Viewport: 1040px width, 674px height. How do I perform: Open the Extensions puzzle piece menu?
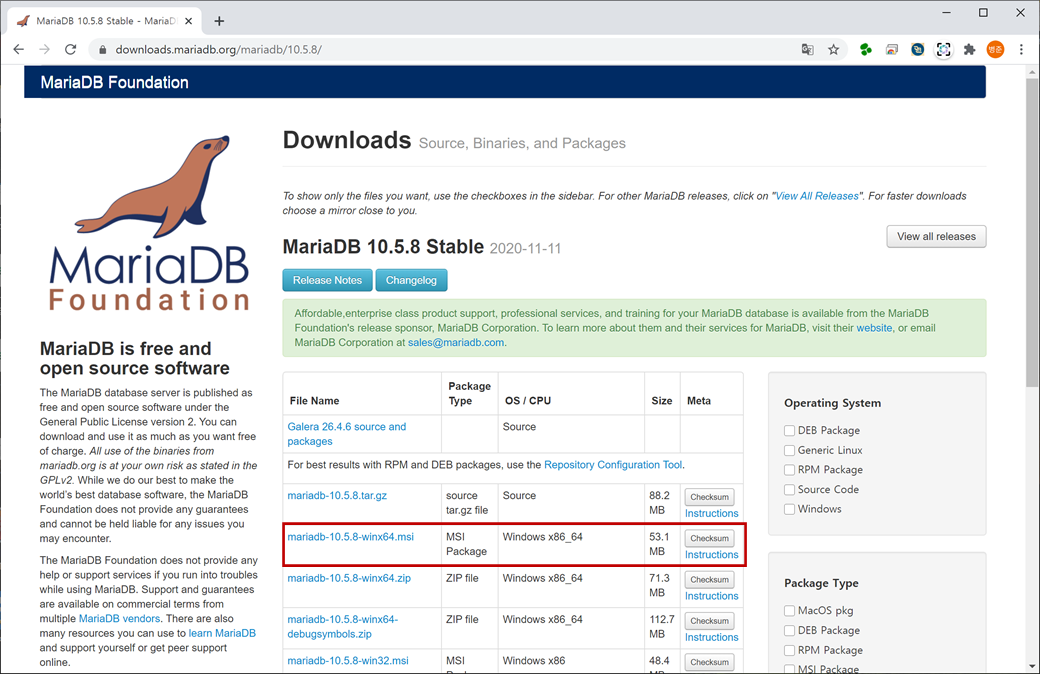tap(970, 49)
